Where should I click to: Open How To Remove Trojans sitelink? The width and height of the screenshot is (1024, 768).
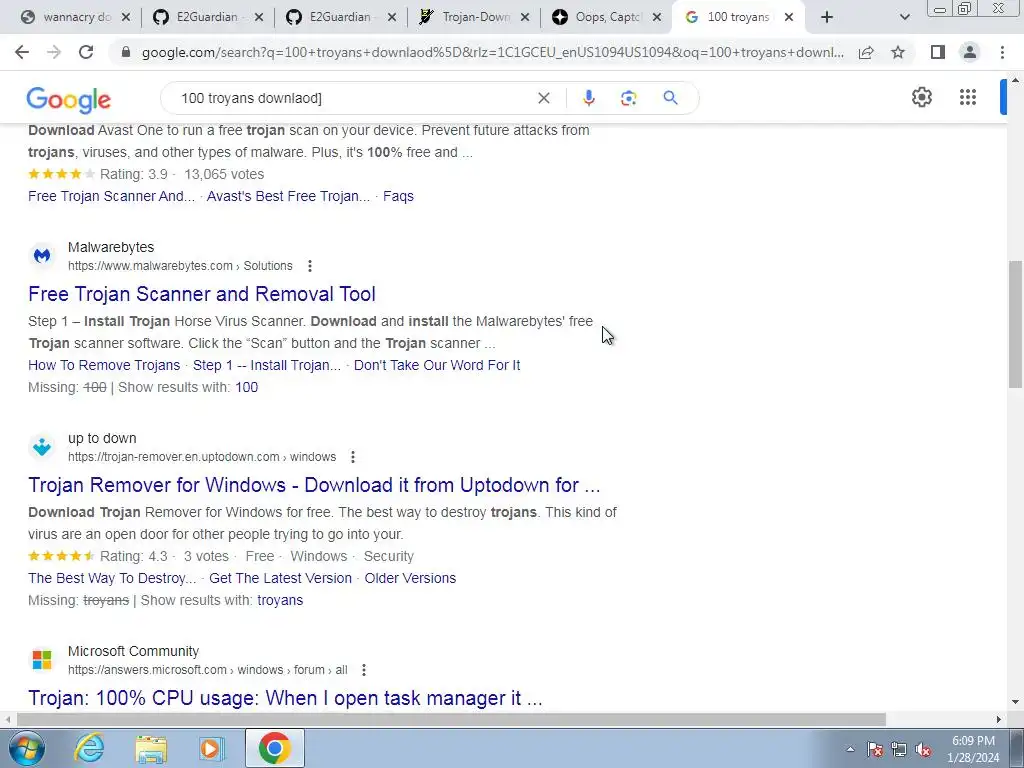click(104, 365)
